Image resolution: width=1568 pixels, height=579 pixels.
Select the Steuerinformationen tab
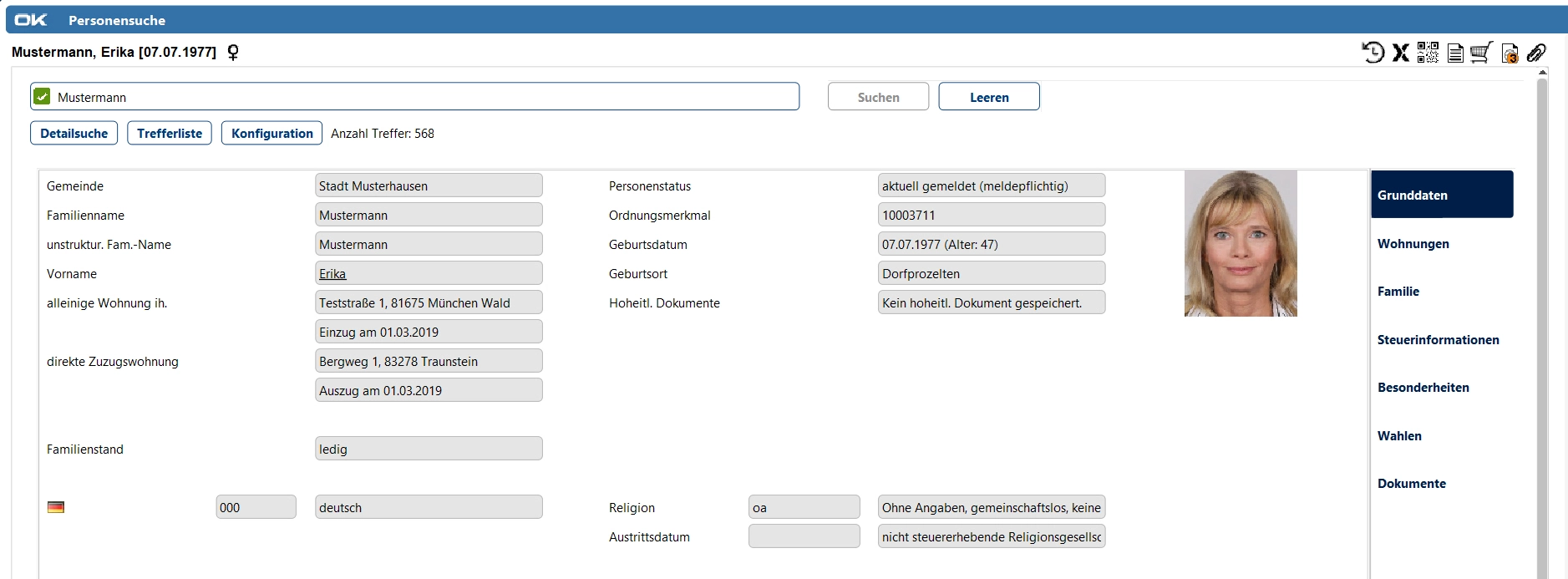[x=1438, y=340]
